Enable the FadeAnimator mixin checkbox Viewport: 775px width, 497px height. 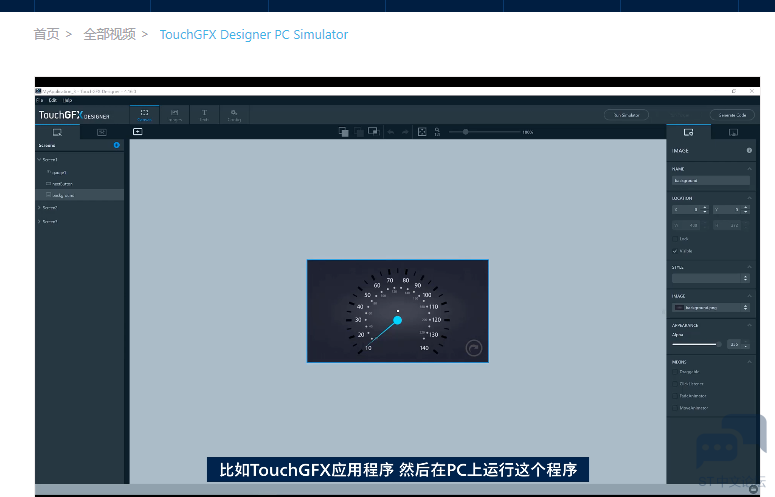click(x=675, y=396)
